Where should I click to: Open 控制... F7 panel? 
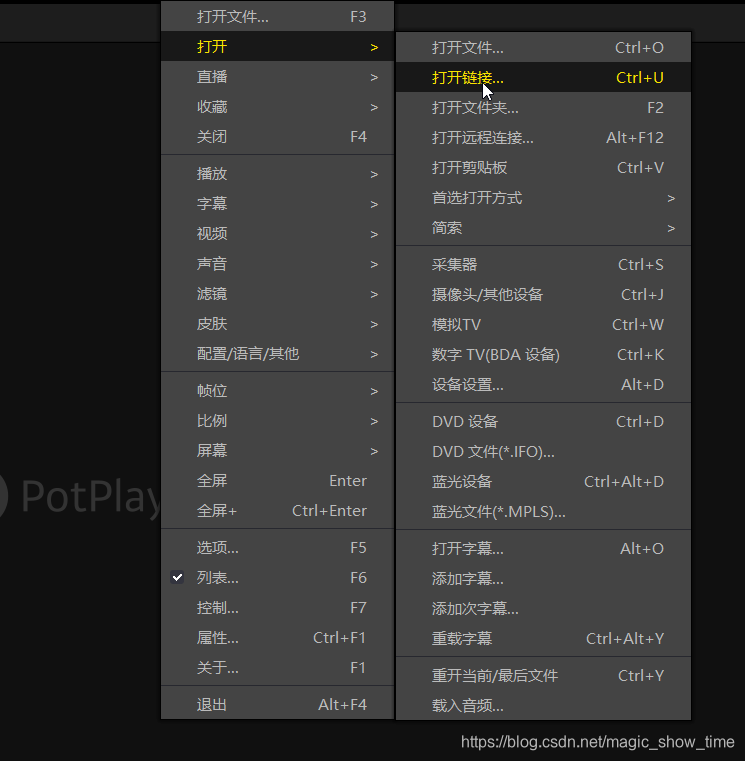click(x=277, y=608)
